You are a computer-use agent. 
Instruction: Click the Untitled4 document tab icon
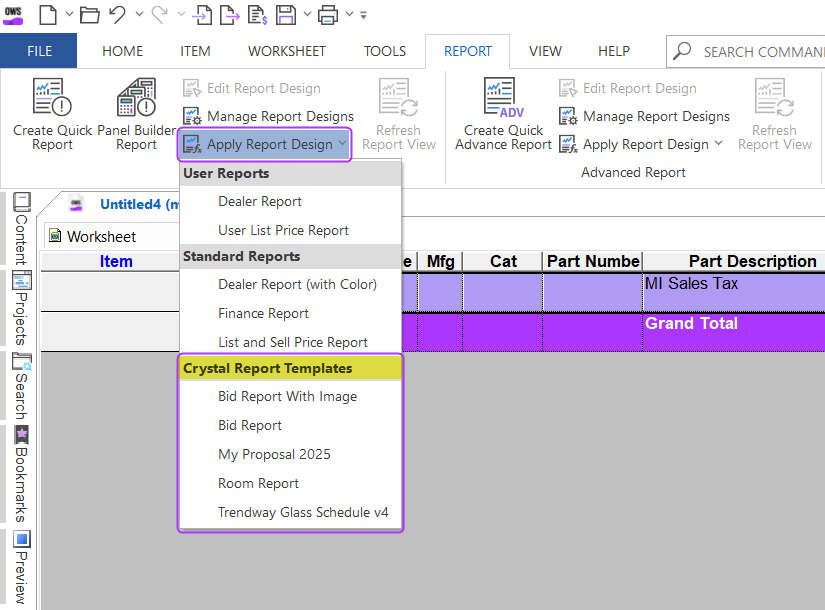tap(76, 203)
